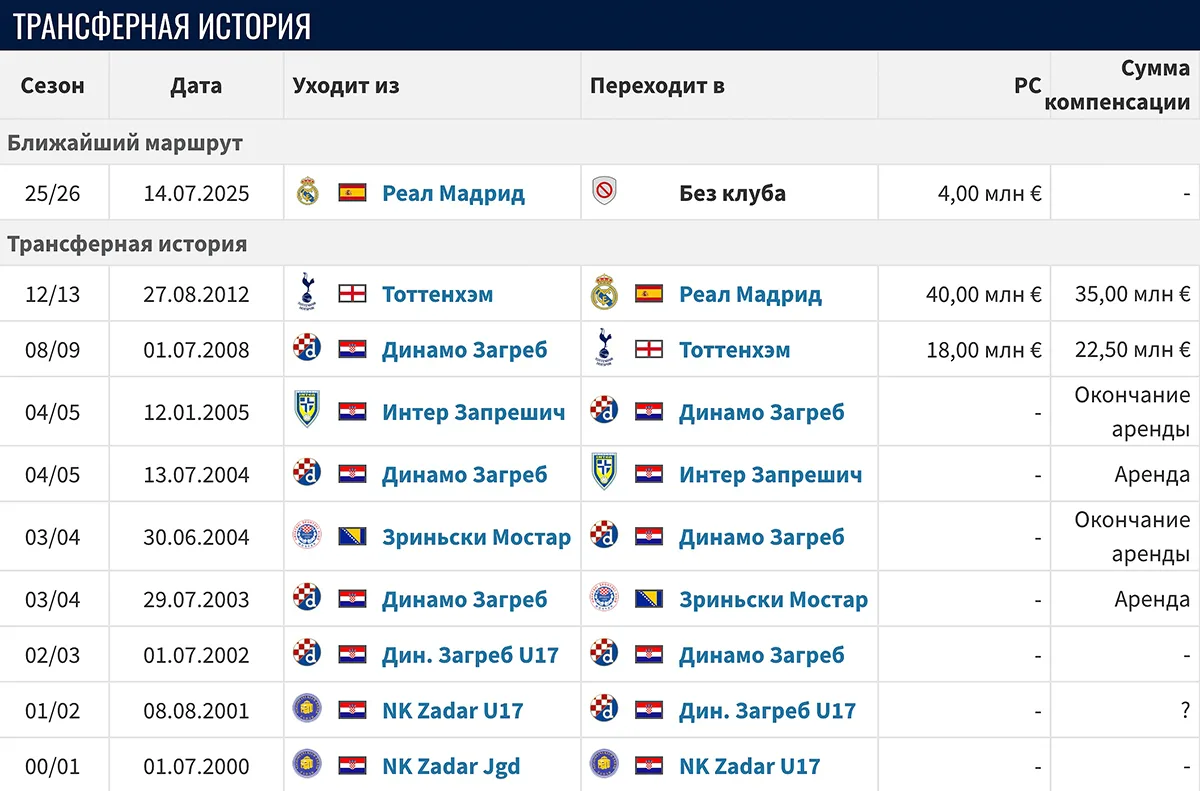Click the 'Без клуба' no-club icon

[x=604, y=191]
